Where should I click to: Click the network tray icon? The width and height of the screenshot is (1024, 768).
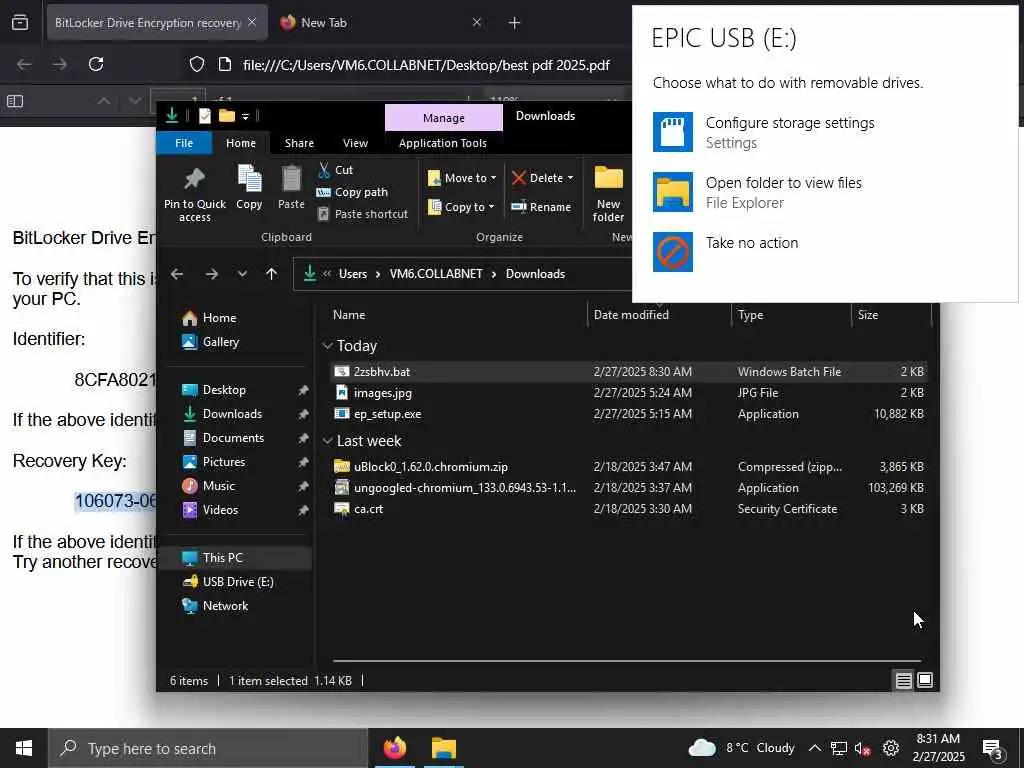[x=839, y=748]
